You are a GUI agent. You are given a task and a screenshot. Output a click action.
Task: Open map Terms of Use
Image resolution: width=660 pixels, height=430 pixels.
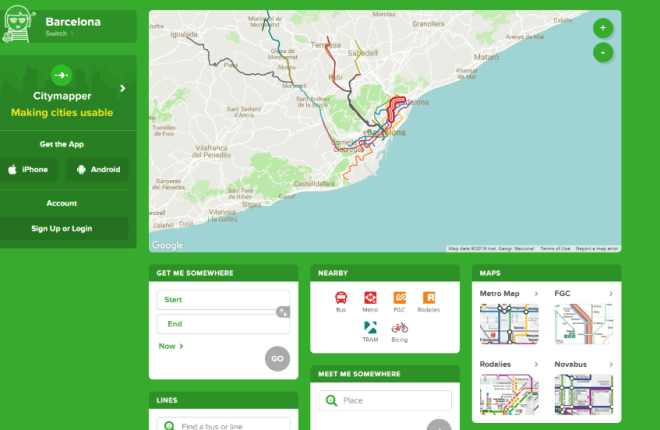pos(555,249)
